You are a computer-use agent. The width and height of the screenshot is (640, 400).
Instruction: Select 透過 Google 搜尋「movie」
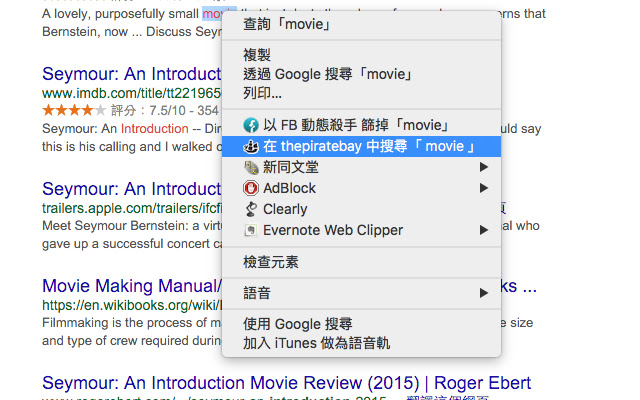tap(328, 75)
